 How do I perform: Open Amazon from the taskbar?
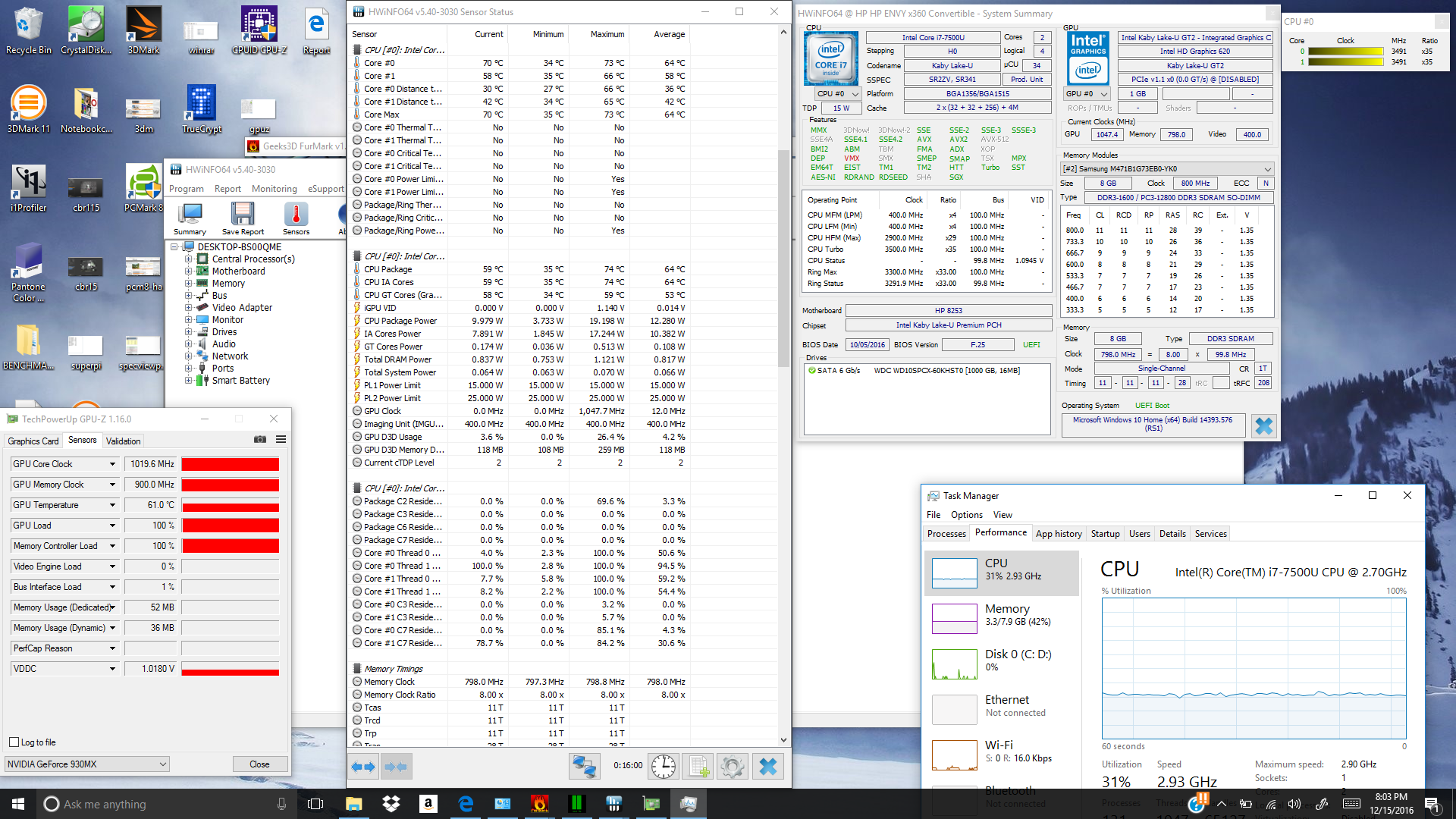pyautogui.click(x=428, y=804)
